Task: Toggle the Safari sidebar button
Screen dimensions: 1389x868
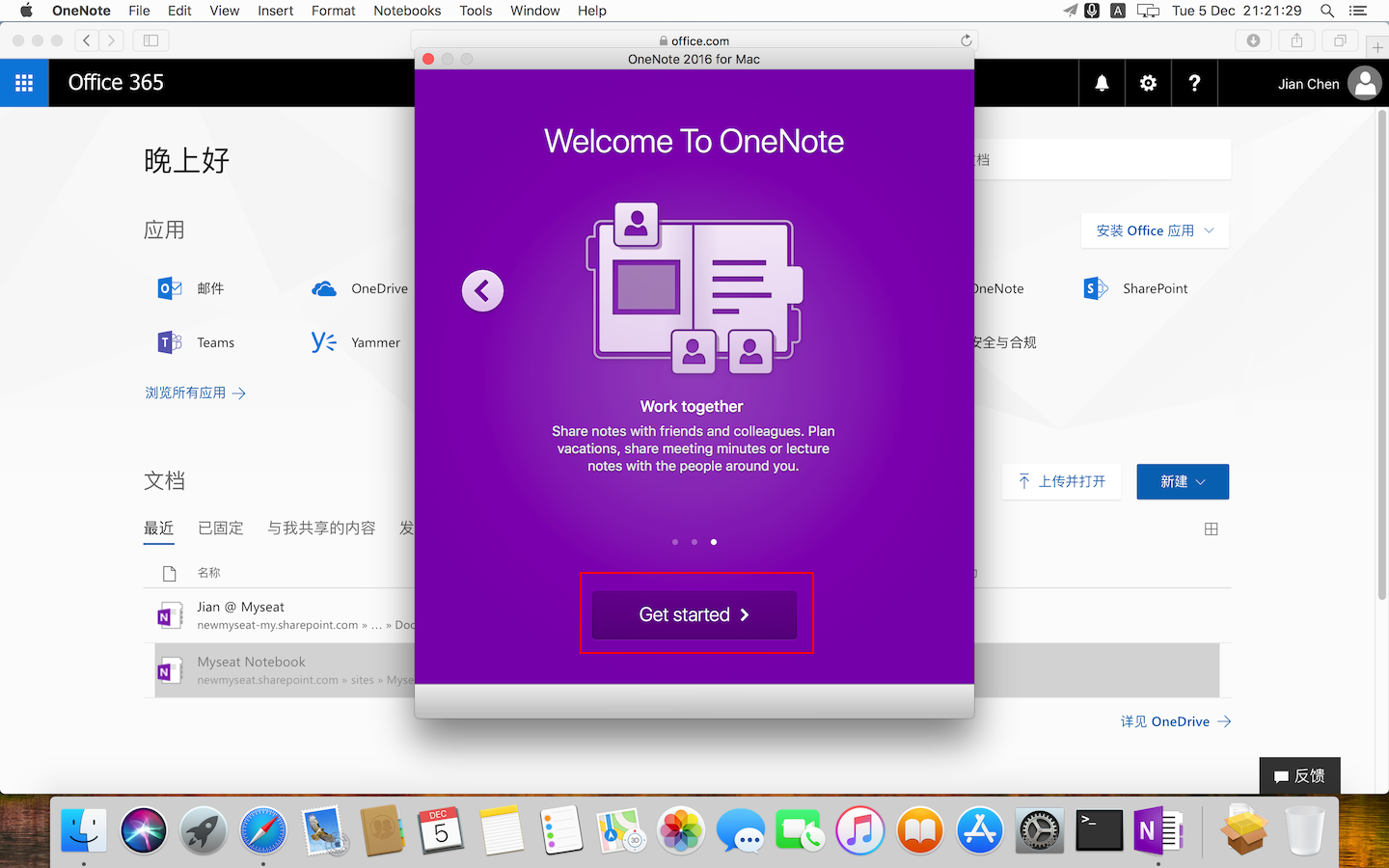Action: coord(150,41)
